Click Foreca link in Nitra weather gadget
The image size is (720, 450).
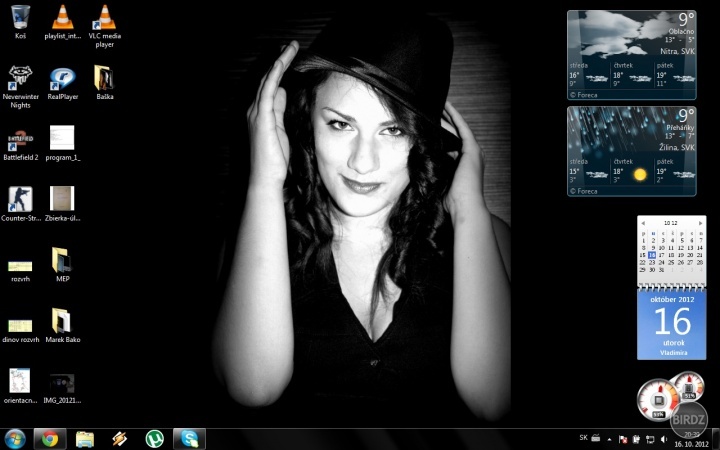[584, 95]
